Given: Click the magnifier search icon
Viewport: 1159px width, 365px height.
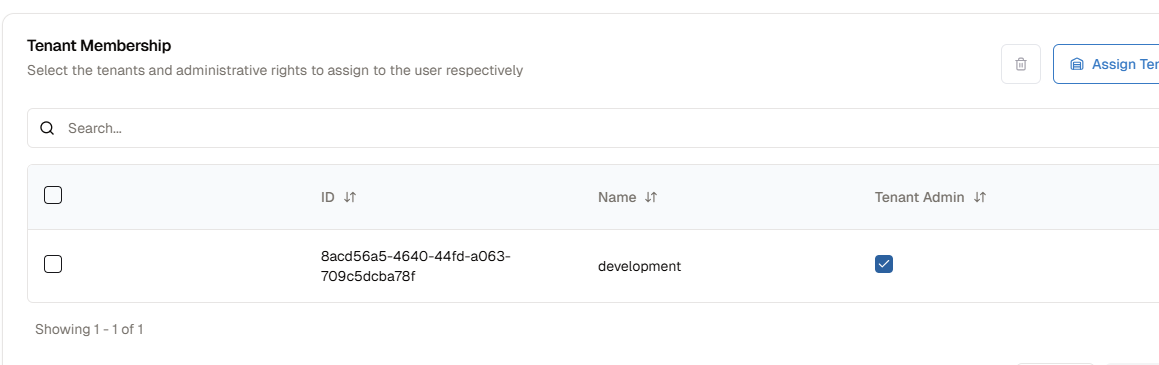Looking at the screenshot, I should click(x=47, y=128).
